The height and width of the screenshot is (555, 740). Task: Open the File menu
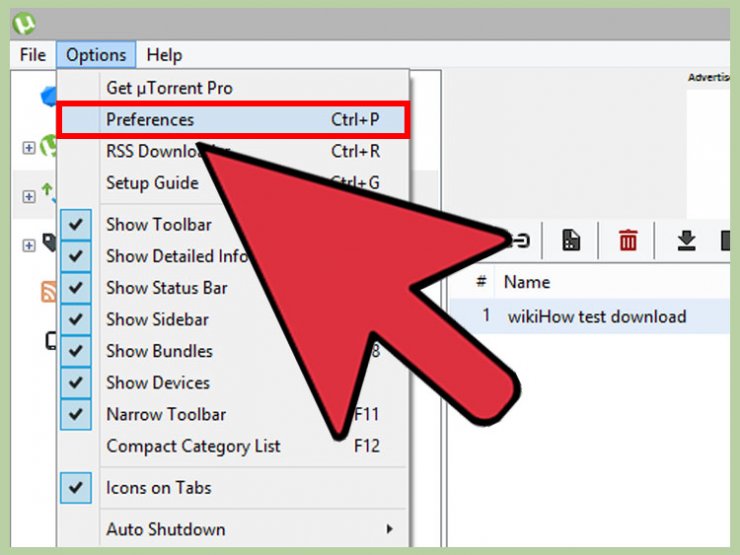pyautogui.click(x=33, y=55)
